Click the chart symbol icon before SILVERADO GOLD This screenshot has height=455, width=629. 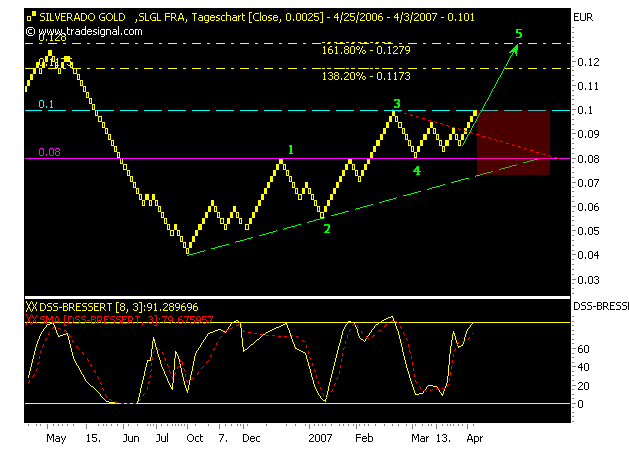pyautogui.click(x=31, y=17)
